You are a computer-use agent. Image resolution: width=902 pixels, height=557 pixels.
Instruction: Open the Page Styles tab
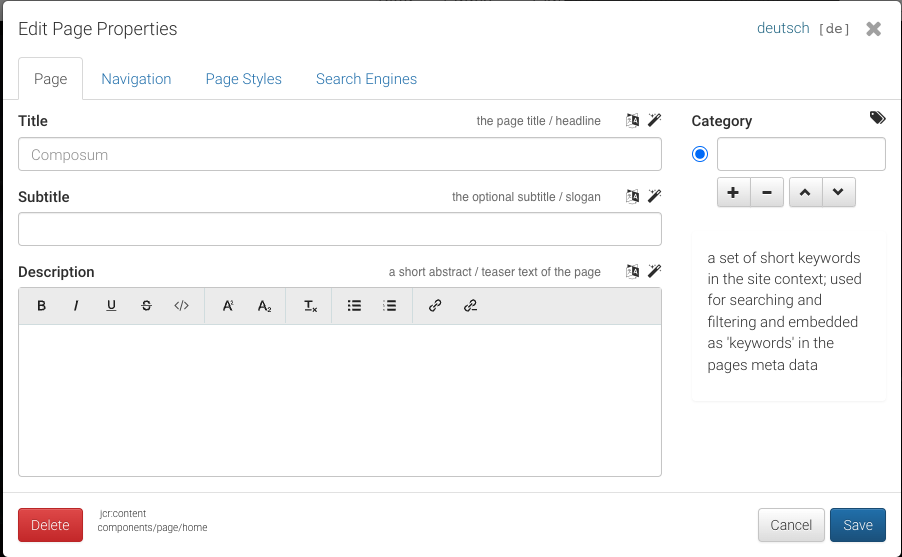point(243,79)
